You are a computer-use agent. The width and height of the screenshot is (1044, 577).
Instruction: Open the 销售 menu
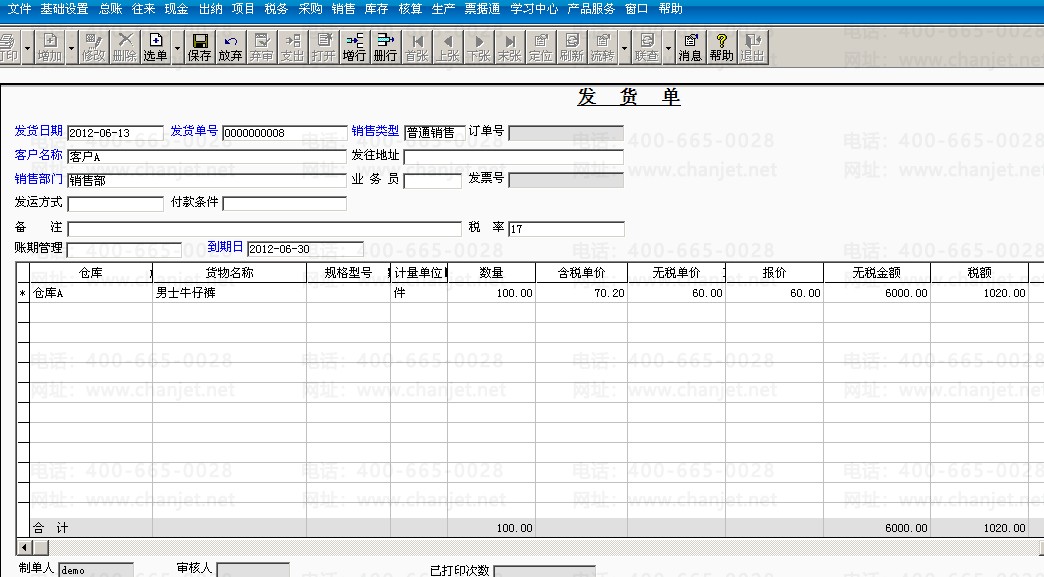[344, 9]
